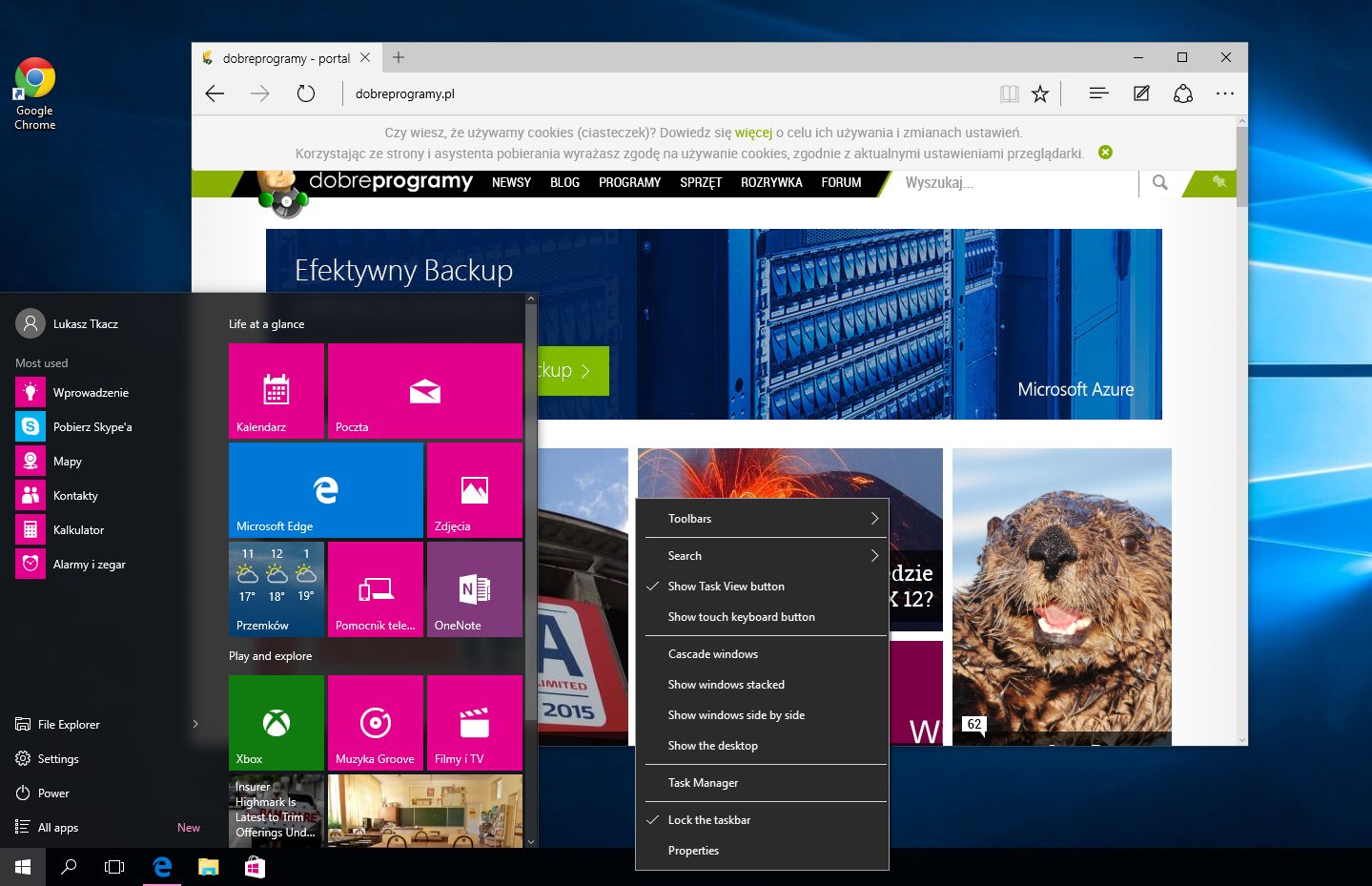Viewport: 1372px width, 886px height.
Task: Open PROGRAMY section of the site
Action: click(x=629, y=182)
